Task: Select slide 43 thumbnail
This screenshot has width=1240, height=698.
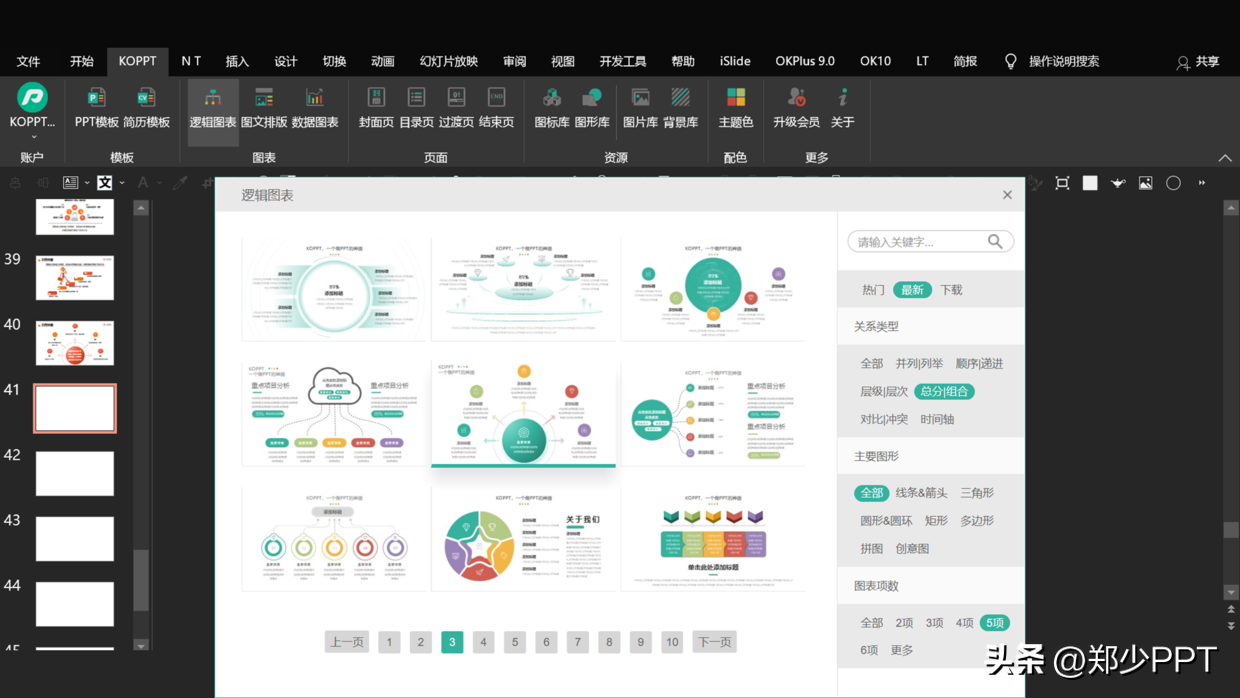Action: (75, 539)
